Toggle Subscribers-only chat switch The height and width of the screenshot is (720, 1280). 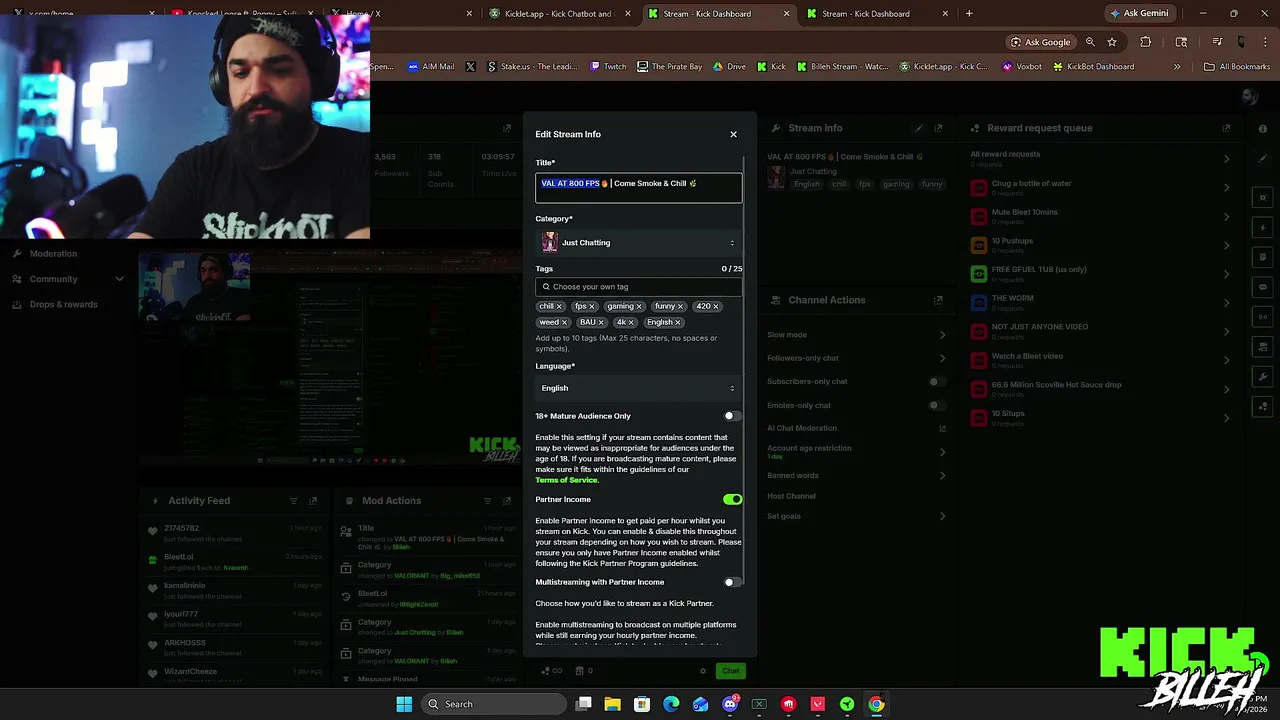point(936,381)
